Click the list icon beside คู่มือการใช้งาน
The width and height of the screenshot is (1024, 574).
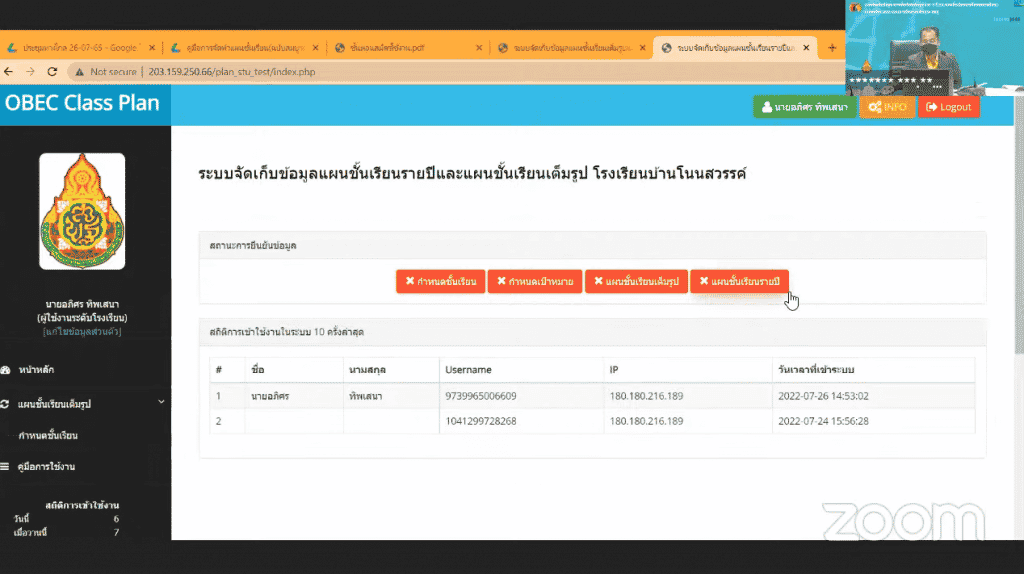point(6,467)
